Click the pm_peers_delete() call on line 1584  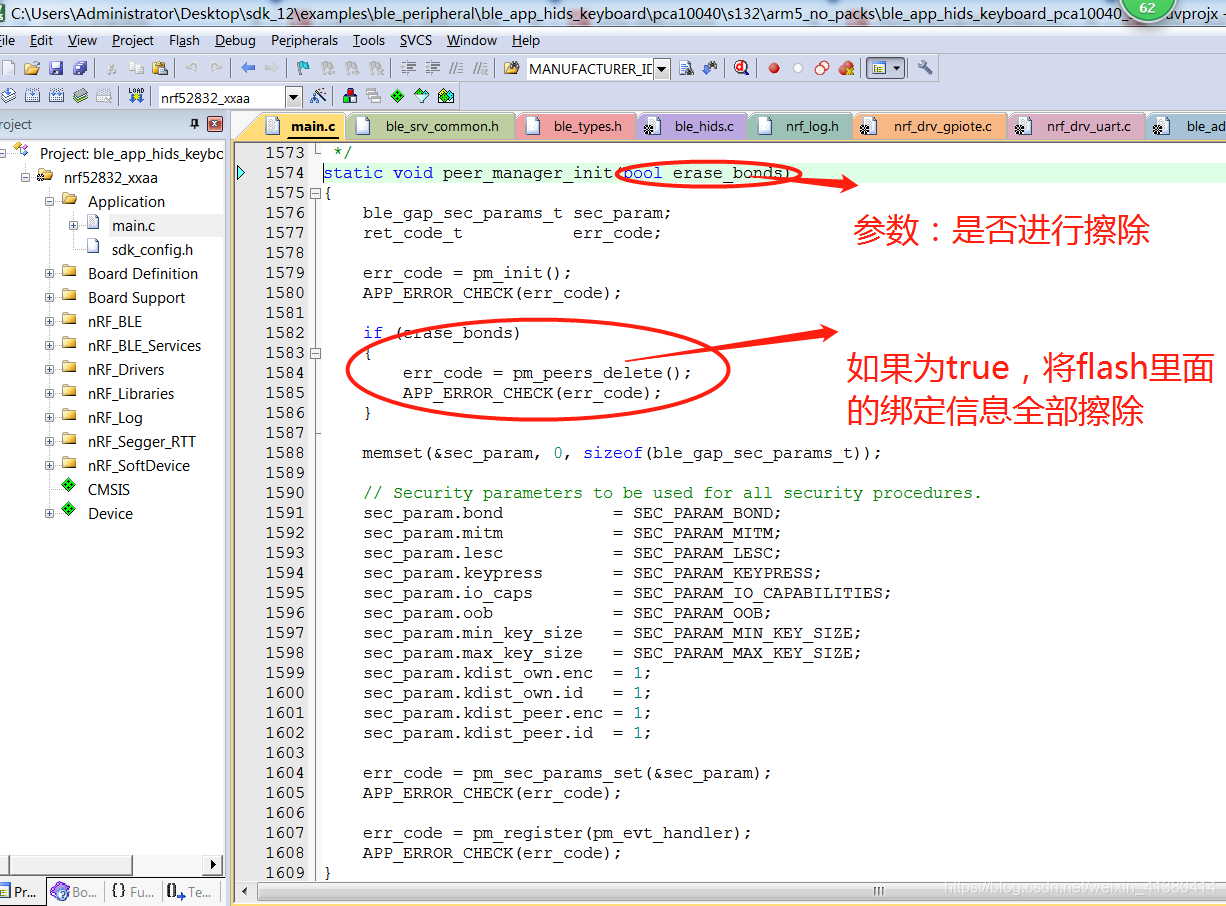click(602, 373)
